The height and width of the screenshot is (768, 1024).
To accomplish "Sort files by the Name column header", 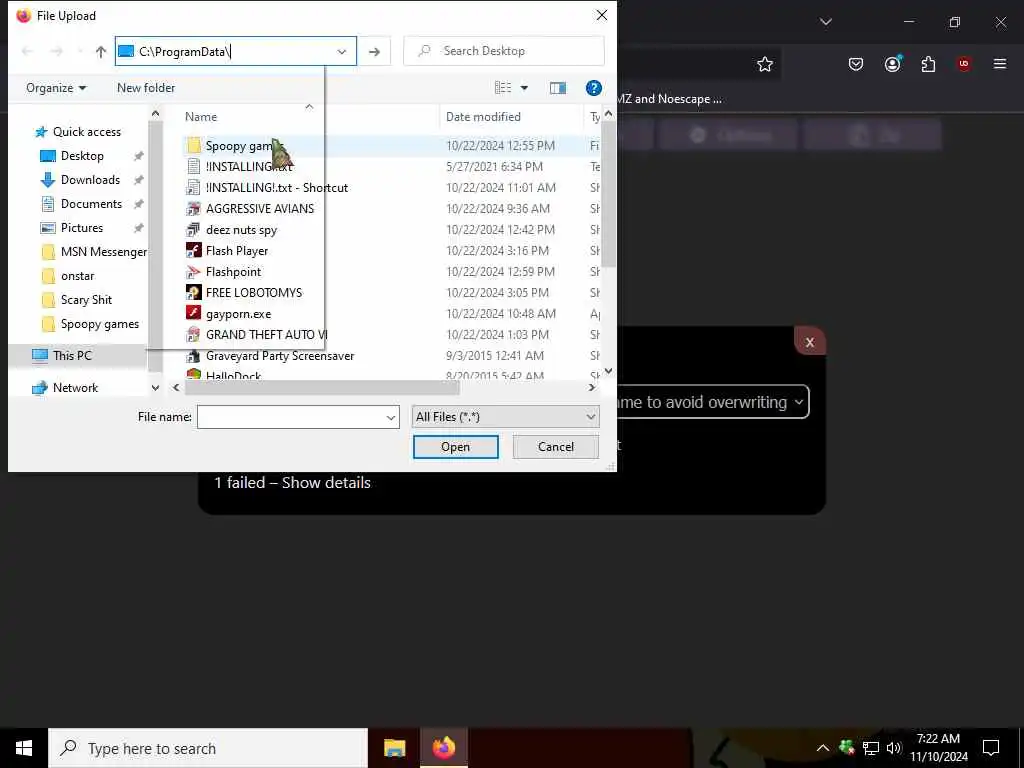I will (x=200, y=117).
